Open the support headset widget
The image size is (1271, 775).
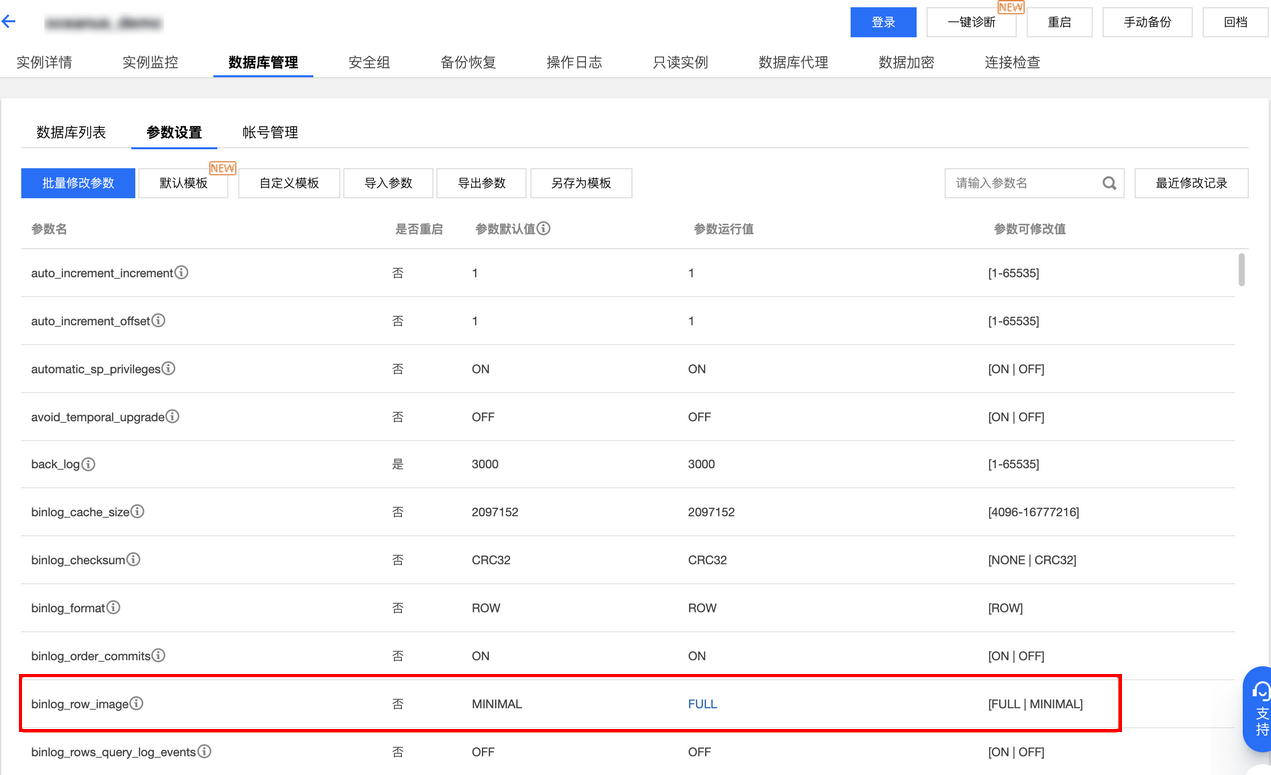pos(1259,708)
